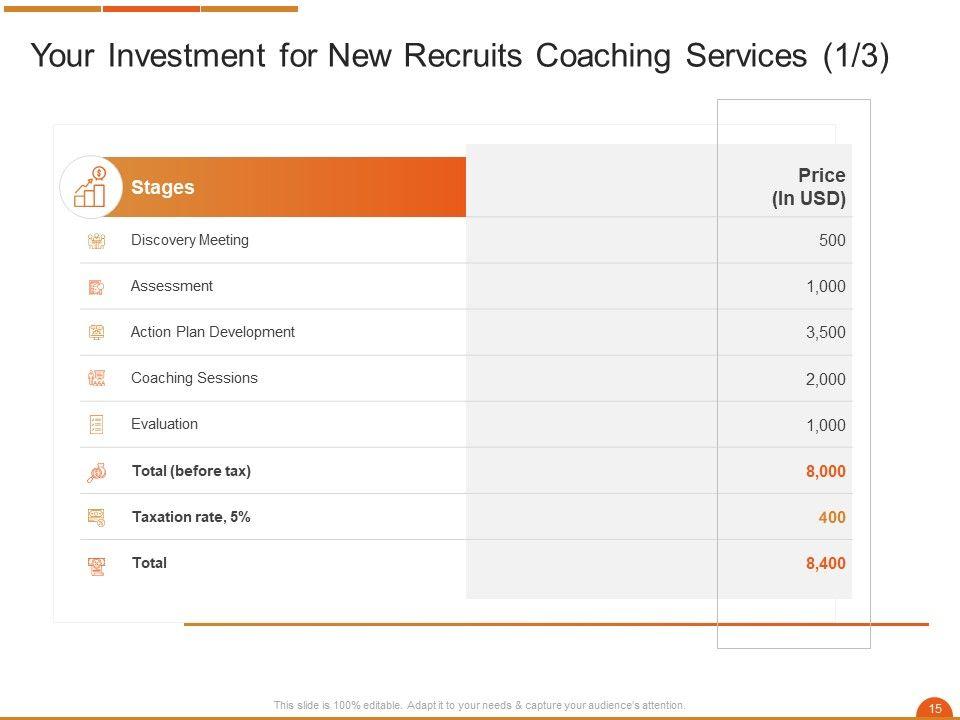
Task: Click the Total (before tax) money bag icon
Action: [x=97, y=472]
